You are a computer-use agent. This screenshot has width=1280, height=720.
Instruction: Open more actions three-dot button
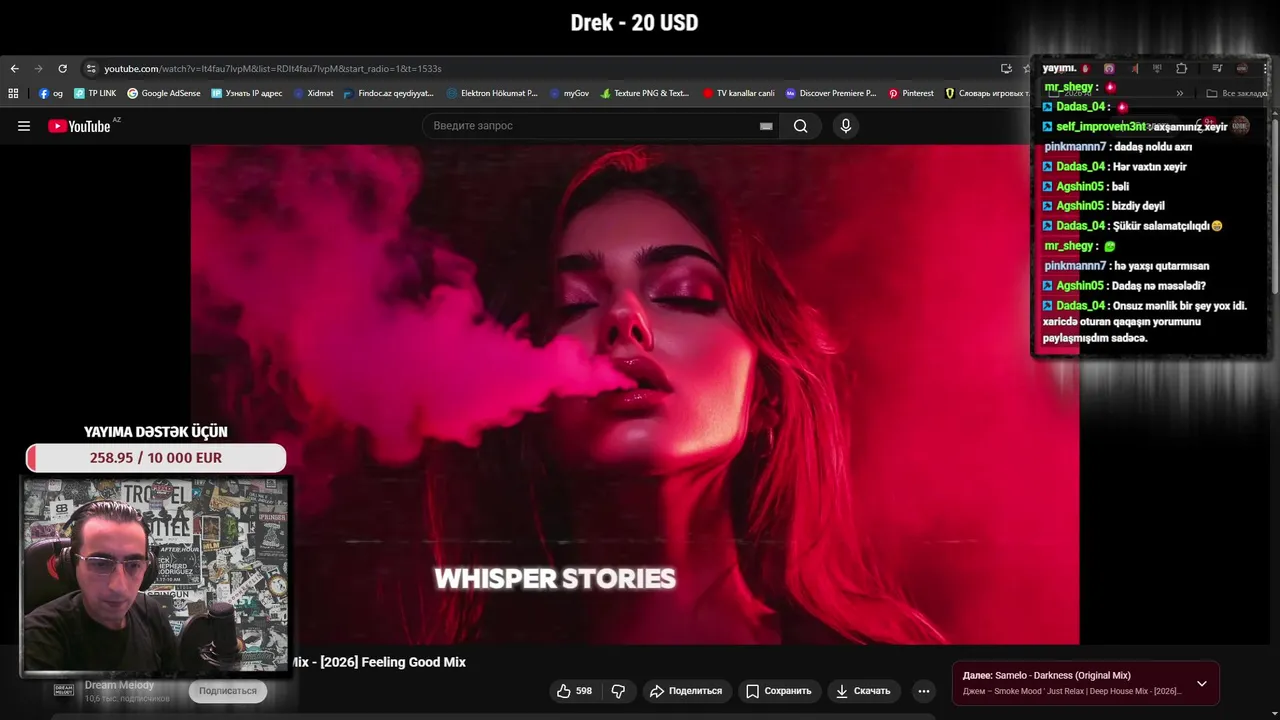point(924,691)
